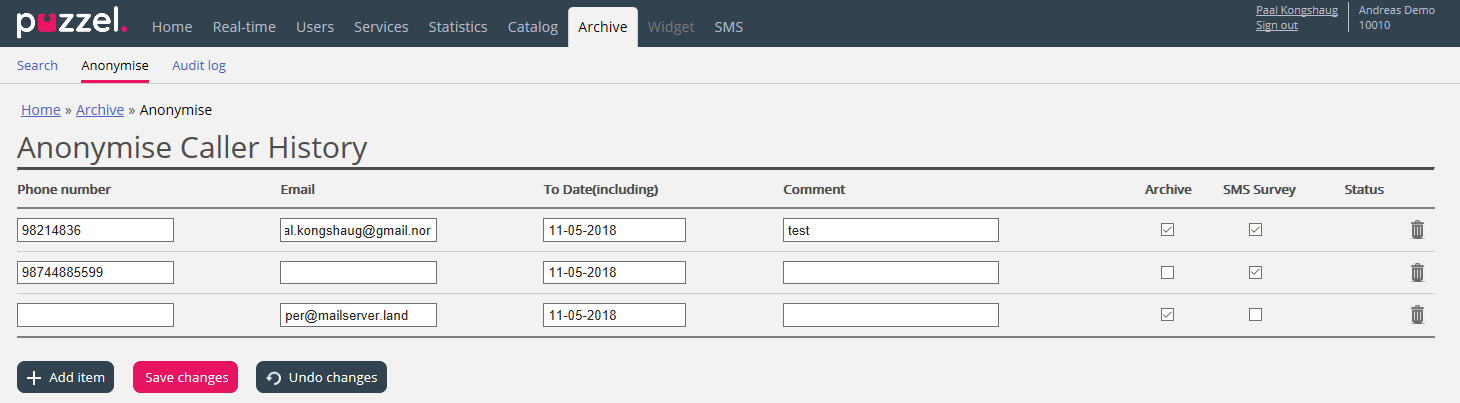Go to the Search sub-tab

37,66
